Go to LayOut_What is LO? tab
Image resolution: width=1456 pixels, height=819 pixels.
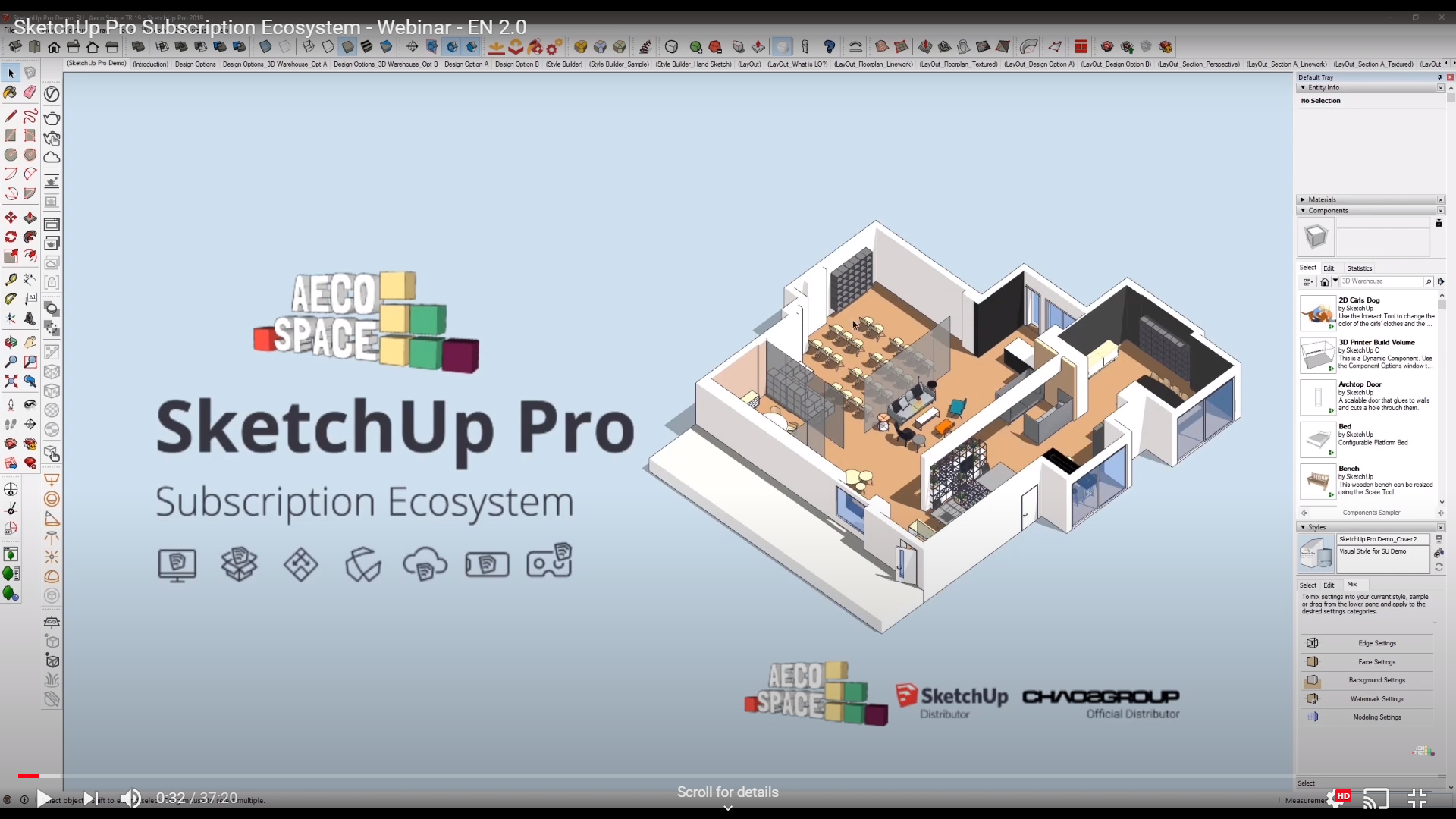point(798,64)
